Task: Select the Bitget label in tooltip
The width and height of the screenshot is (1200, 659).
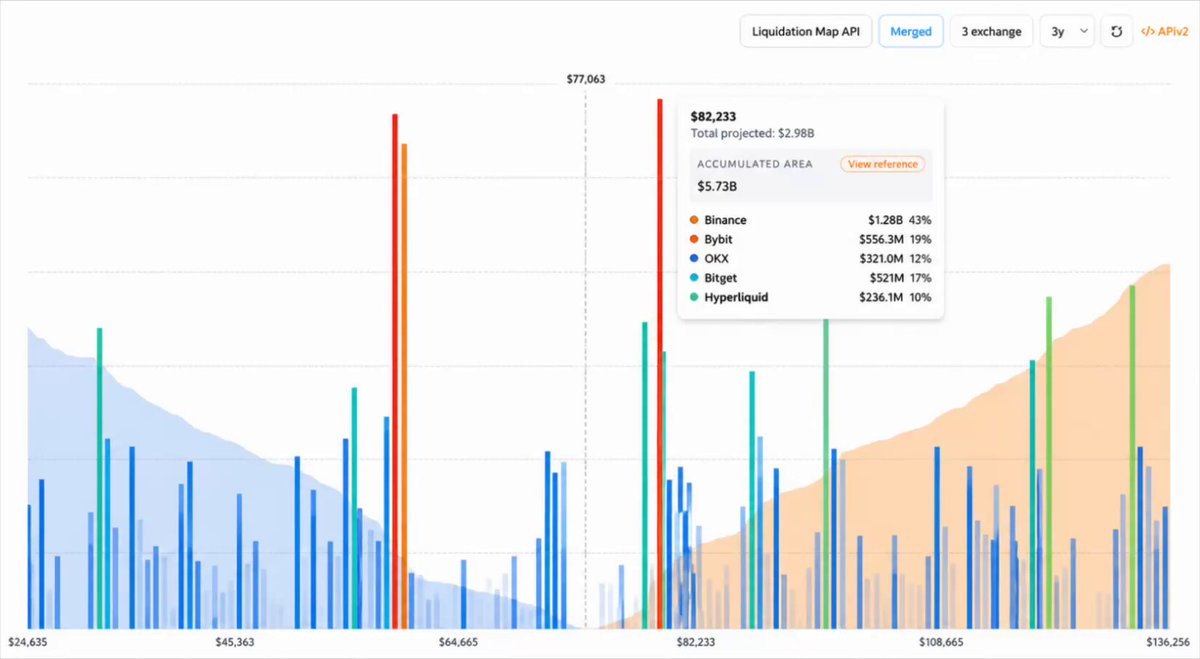Action: pyautogui.click(x=721, y=278)
